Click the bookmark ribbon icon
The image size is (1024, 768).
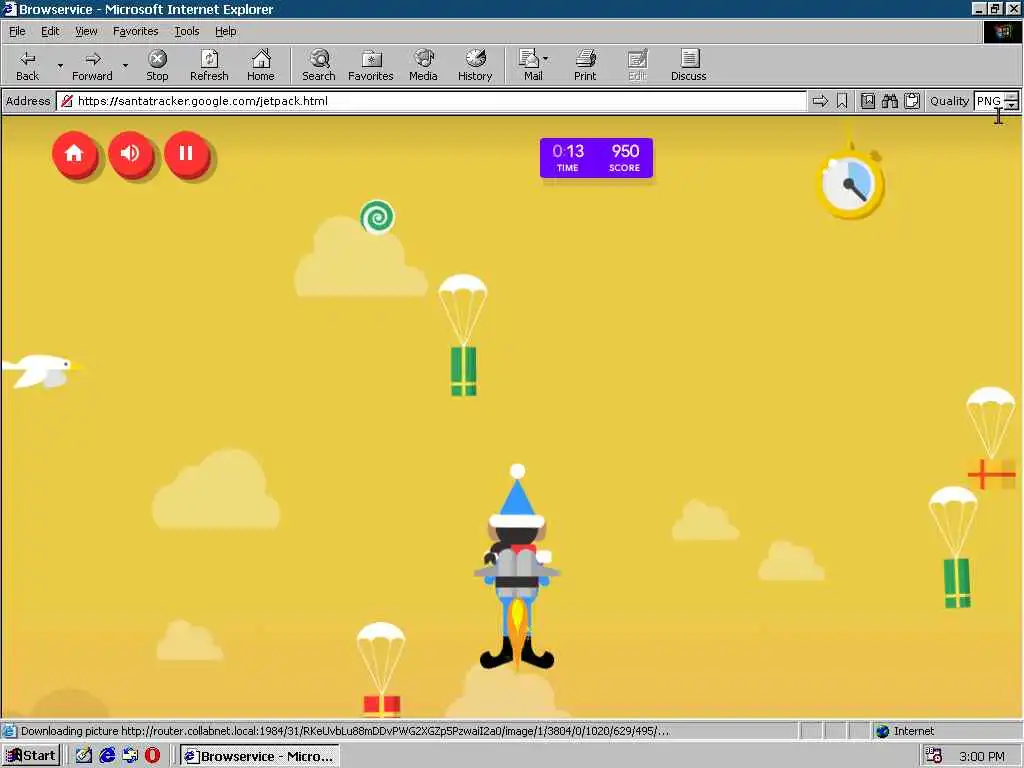click(x=842, y=101)
